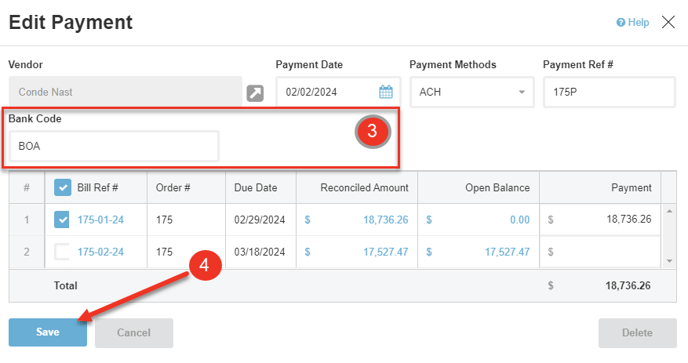Image resolution: width=688 pixels, height=363 pixels.
Task: Click the Delete button
Action: pyautogui.click(x=638, y=333)
